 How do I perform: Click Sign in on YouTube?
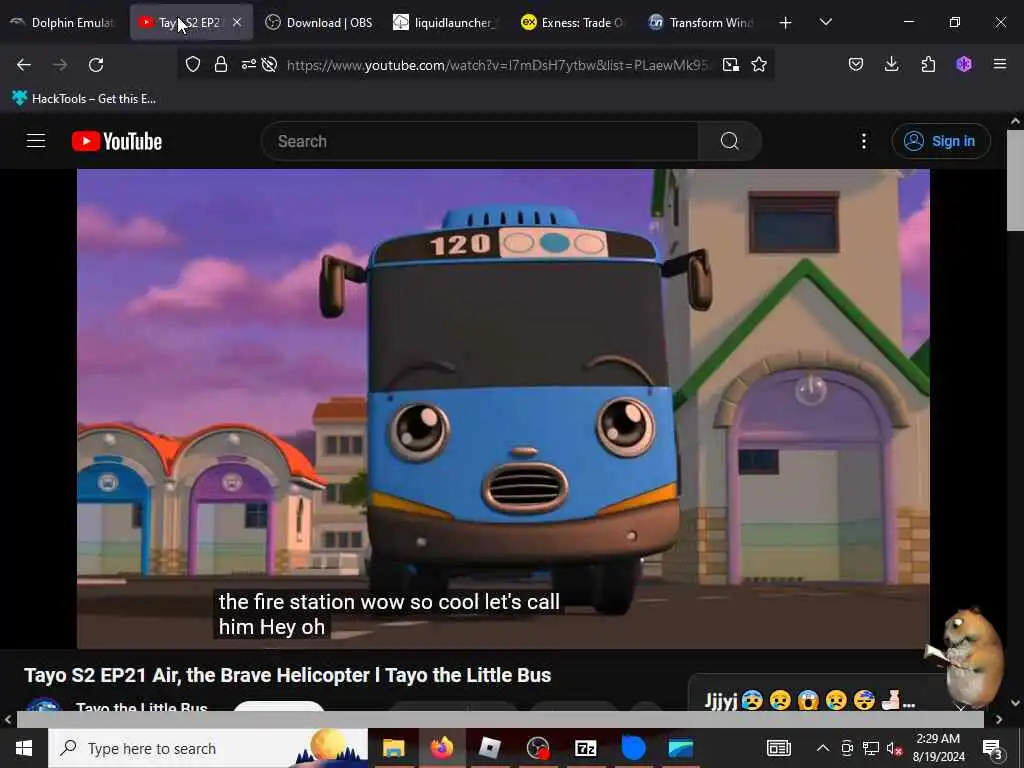[940, 141]
